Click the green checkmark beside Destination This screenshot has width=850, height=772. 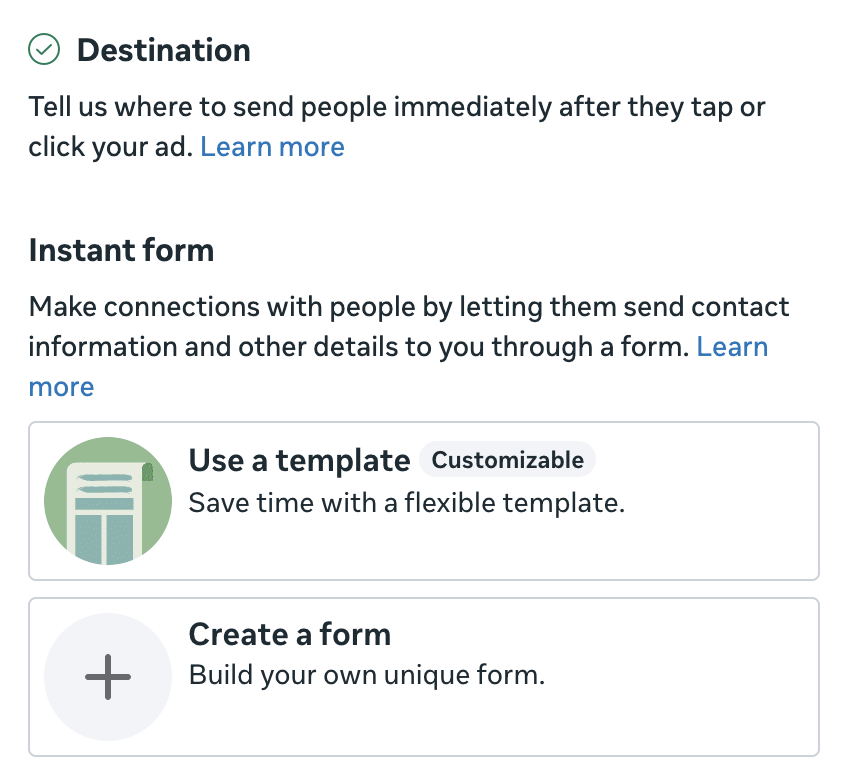pos(44,49)
